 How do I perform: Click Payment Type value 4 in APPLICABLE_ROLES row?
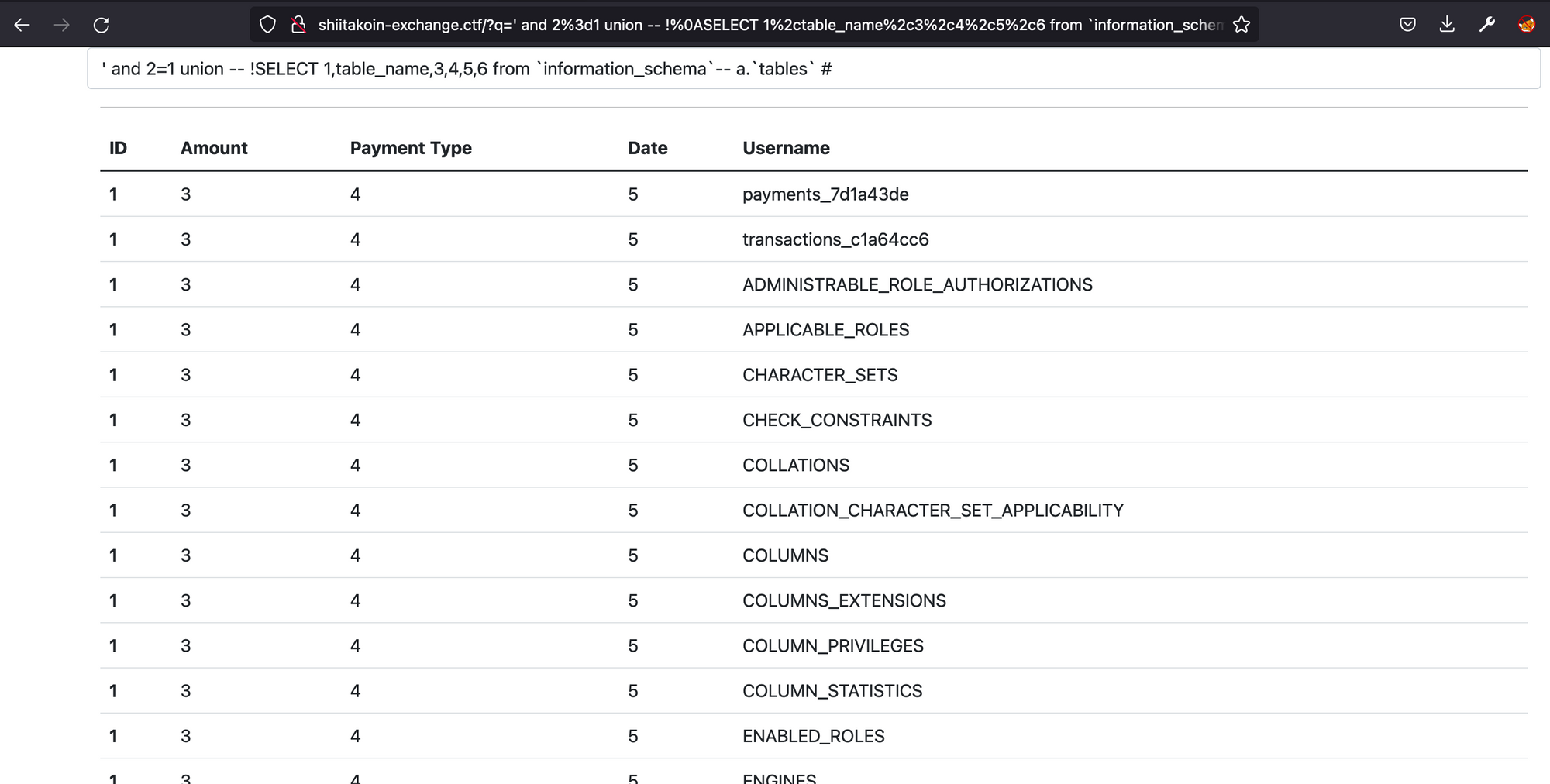(355, 330)
